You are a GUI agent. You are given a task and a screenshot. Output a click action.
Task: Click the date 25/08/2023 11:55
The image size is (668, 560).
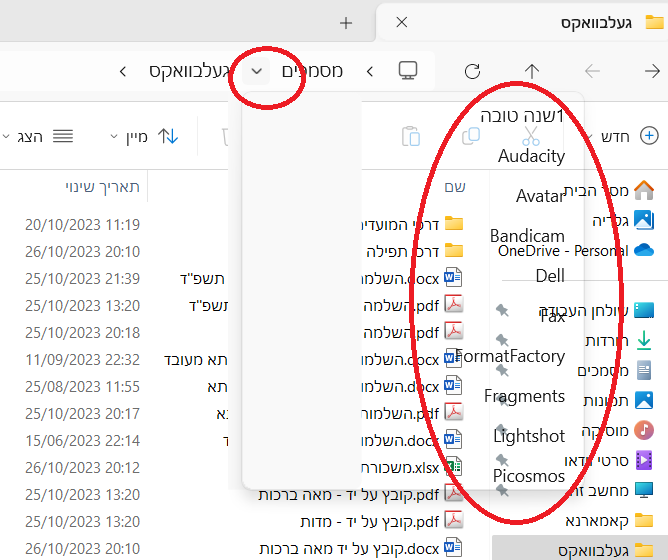(x=82, y=387)
